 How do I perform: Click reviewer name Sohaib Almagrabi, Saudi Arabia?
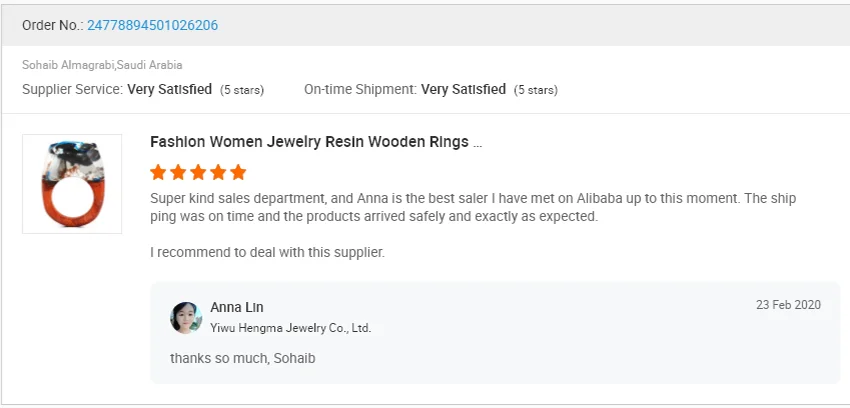(102, 65)
